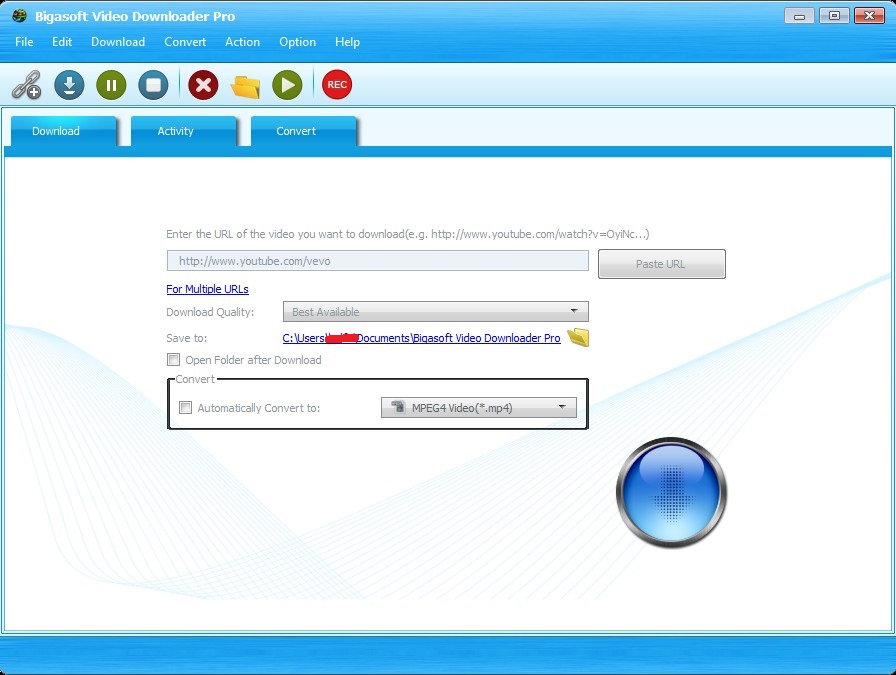896x675 pixels.
Task: Open the Help menu
Action: click(x=347, y=42)
